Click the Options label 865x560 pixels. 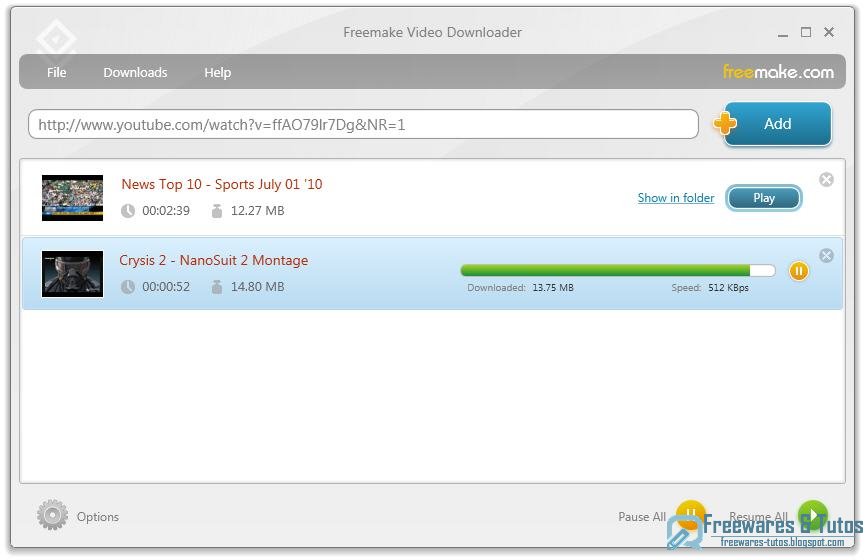(x=98, y=517)
